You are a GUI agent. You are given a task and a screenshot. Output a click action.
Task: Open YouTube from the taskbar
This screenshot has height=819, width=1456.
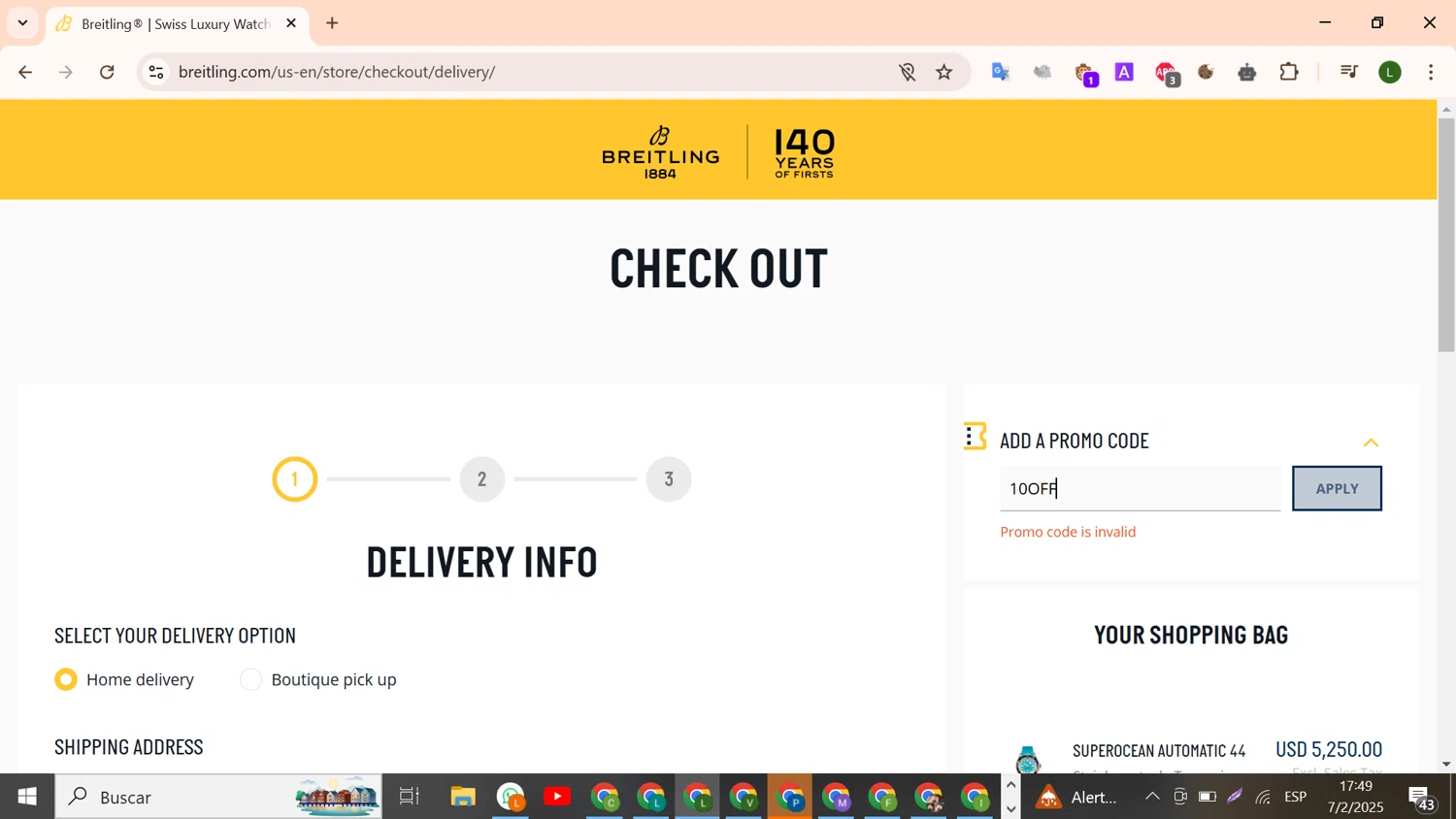click(557, 797)
